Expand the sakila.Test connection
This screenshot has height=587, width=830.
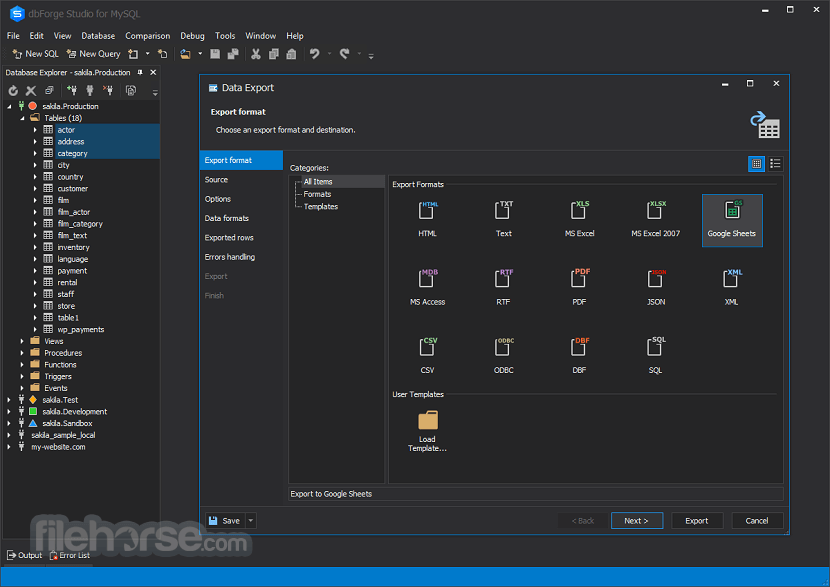click(9, 400)
